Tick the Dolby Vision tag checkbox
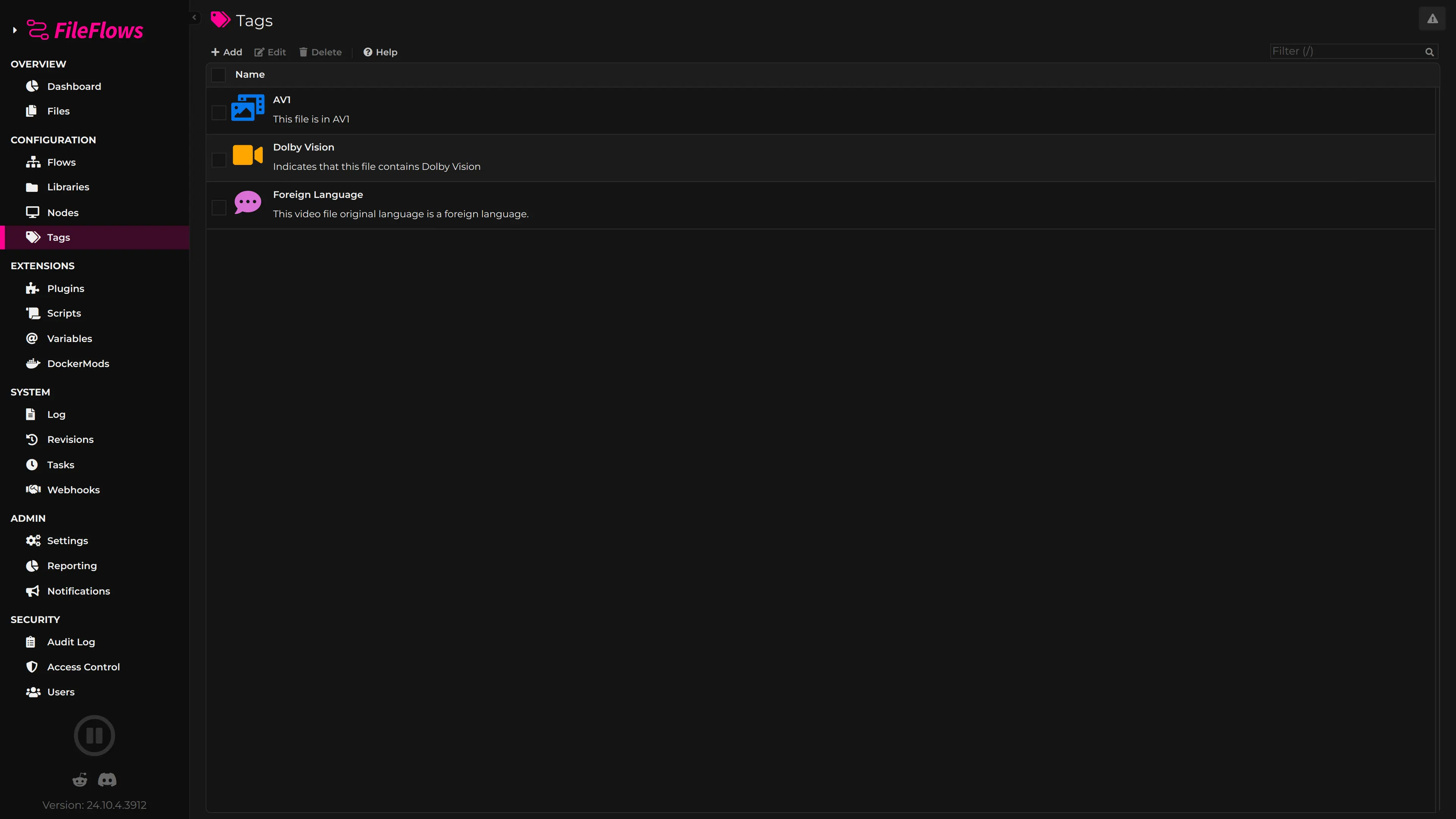 [219, 160]
